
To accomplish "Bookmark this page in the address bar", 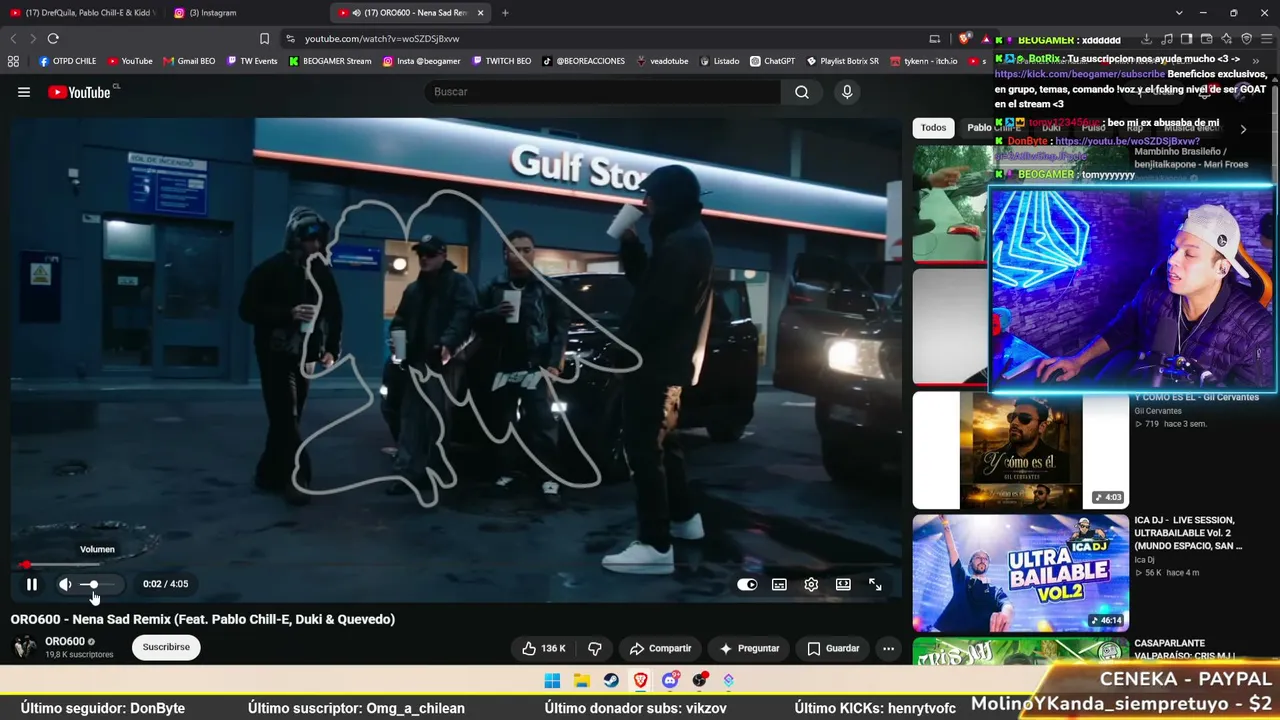I will [x=264, y=39].
